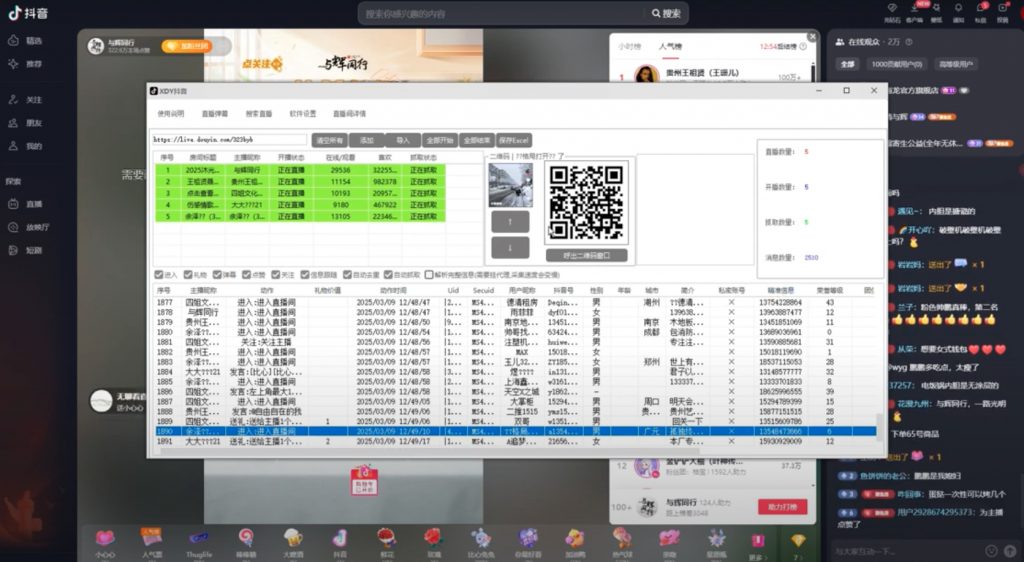Toggle the 礼物 checkbox
The width and height of the screenshot is (1024, 562).
[x=188, y=275]
